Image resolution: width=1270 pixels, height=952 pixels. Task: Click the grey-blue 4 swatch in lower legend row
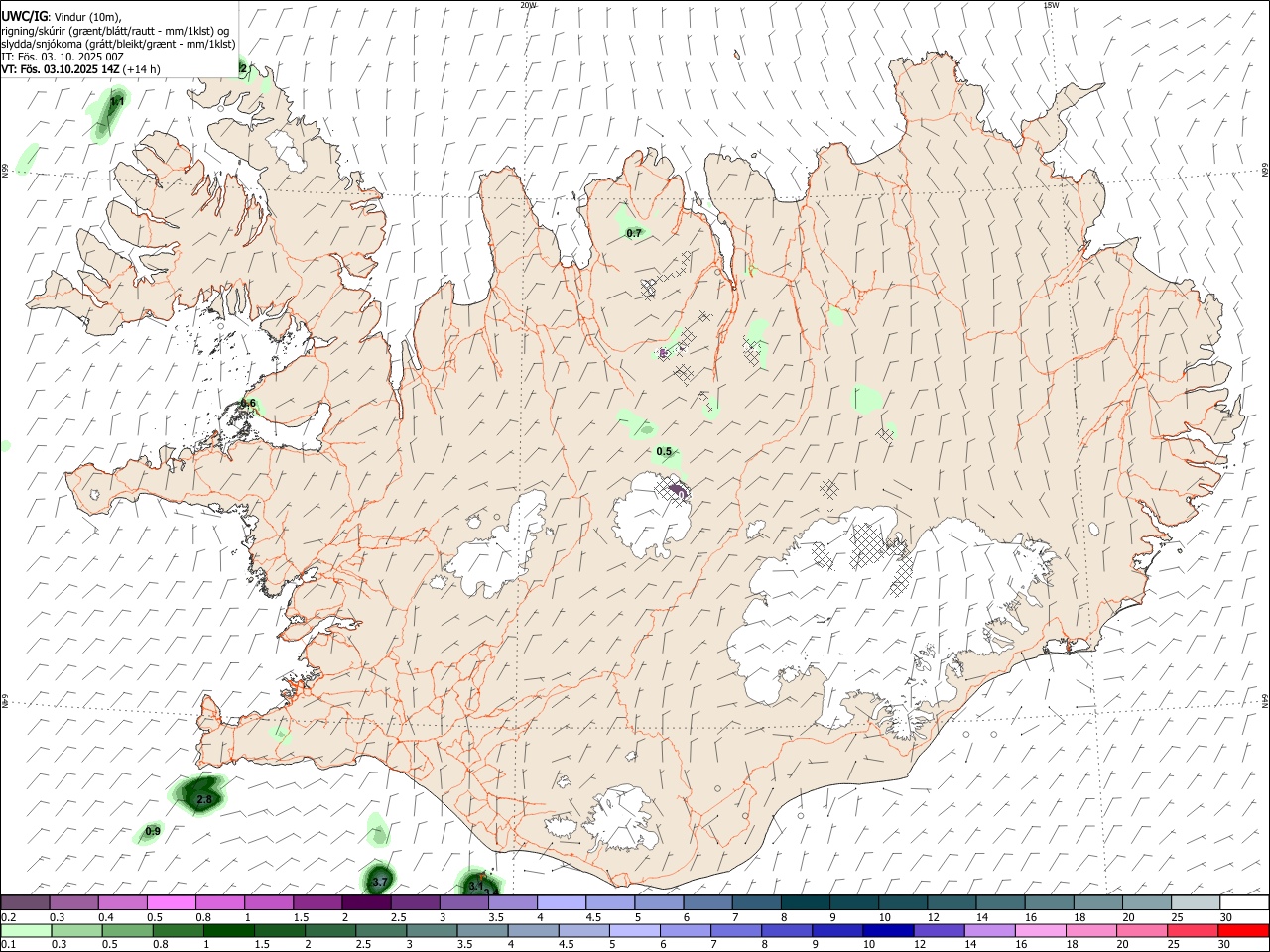click(533, 930)
